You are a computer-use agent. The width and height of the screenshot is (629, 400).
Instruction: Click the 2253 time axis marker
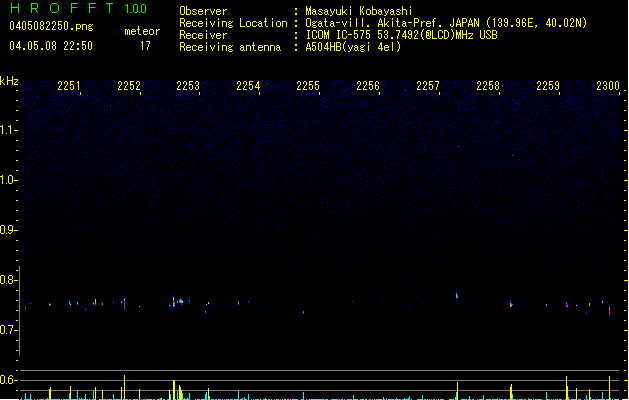(188, 86)
